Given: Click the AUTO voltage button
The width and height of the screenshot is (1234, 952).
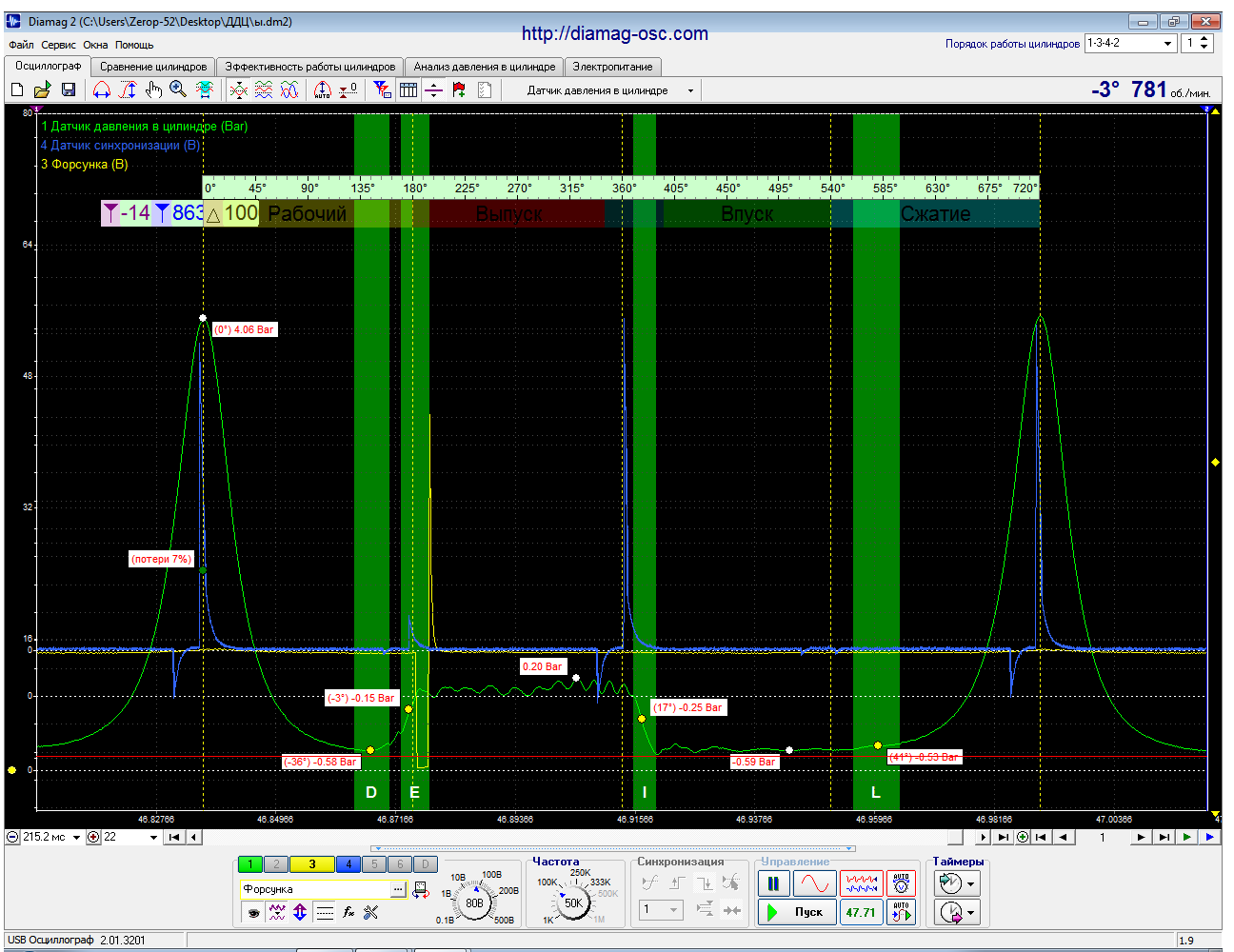Looking at the screenshot, I should pyautogui.click(x=901, y=883).
